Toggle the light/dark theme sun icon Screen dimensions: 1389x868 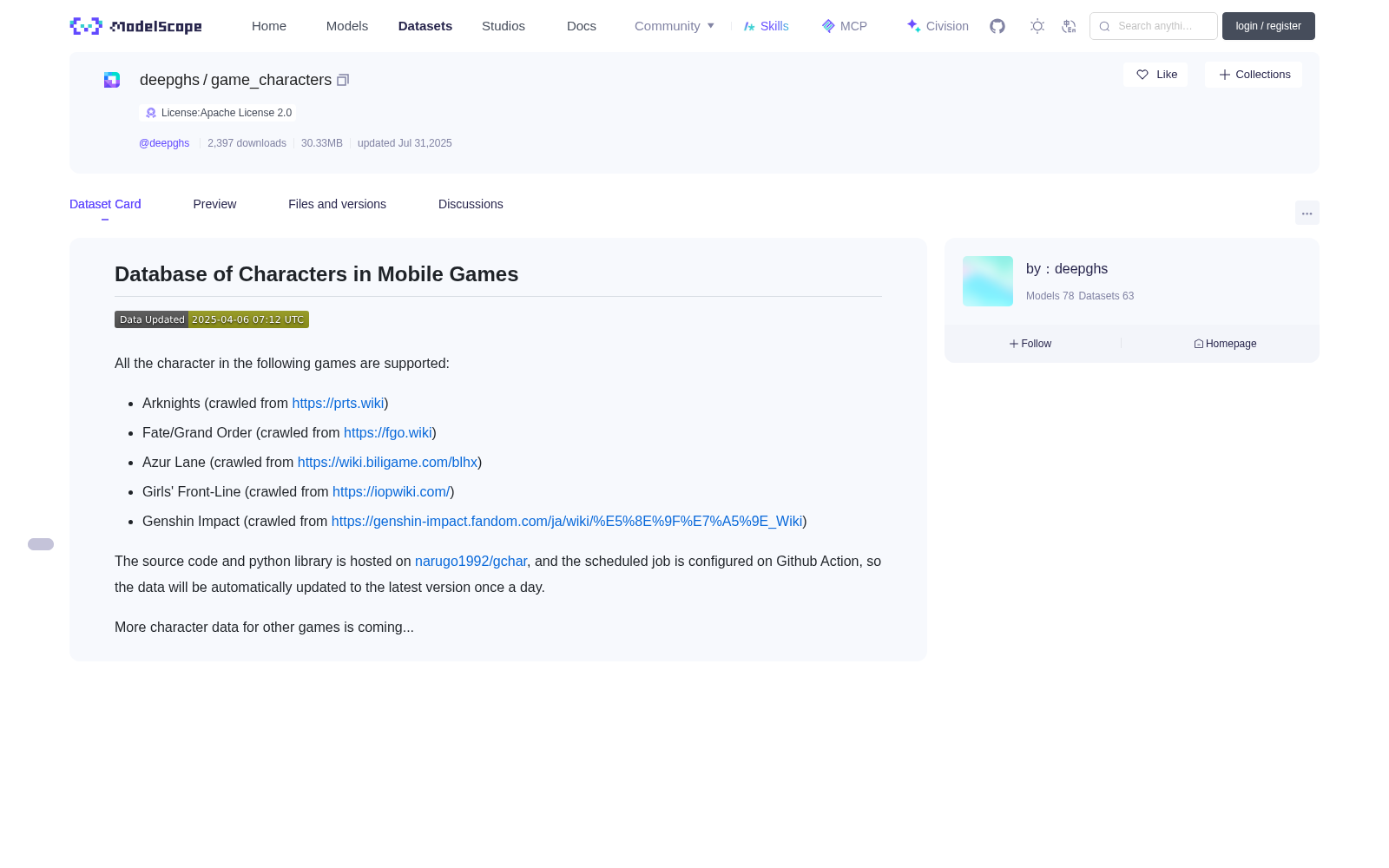[x=1037, y=26]
